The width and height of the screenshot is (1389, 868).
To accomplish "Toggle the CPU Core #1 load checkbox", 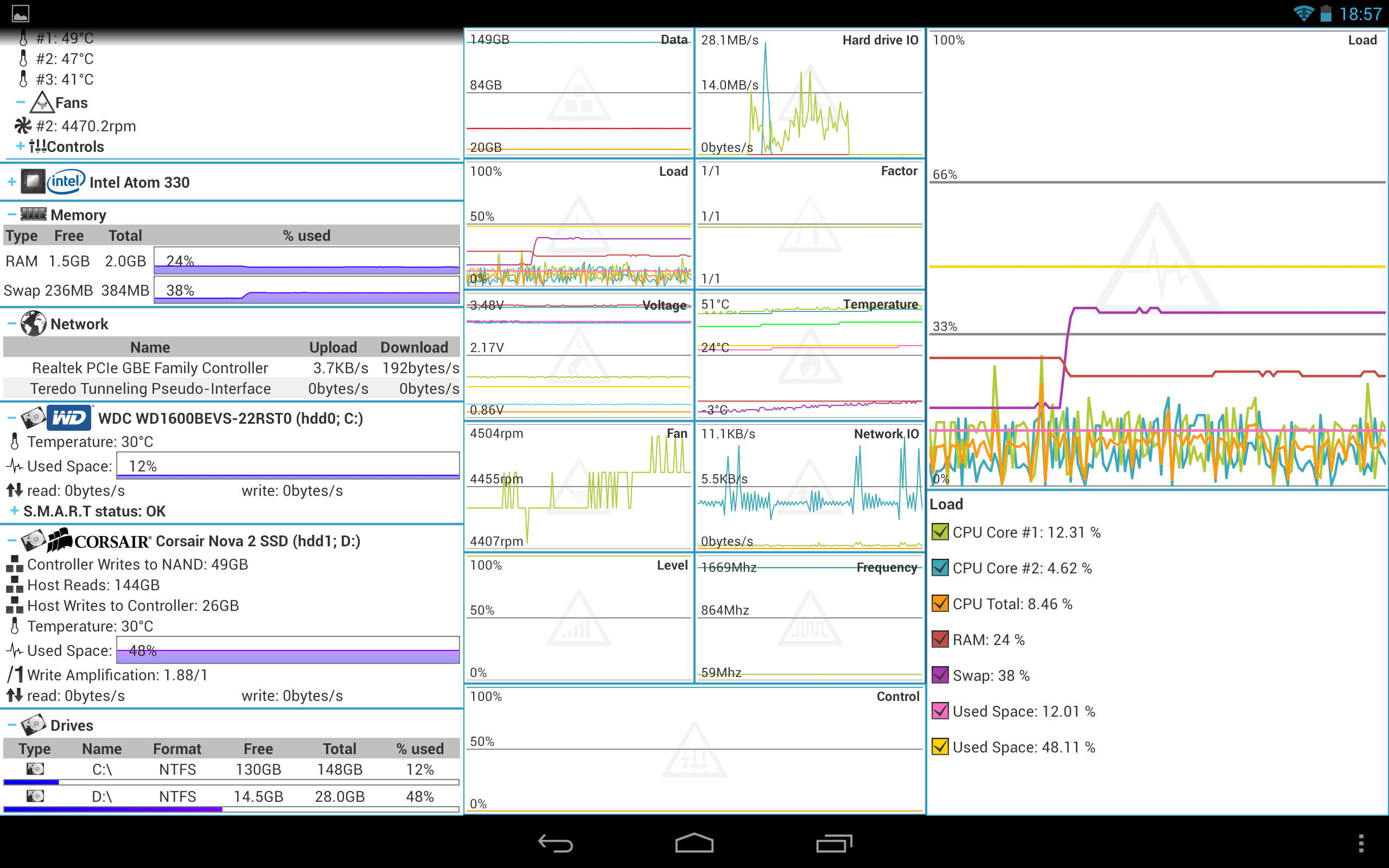I will [940, 532].
